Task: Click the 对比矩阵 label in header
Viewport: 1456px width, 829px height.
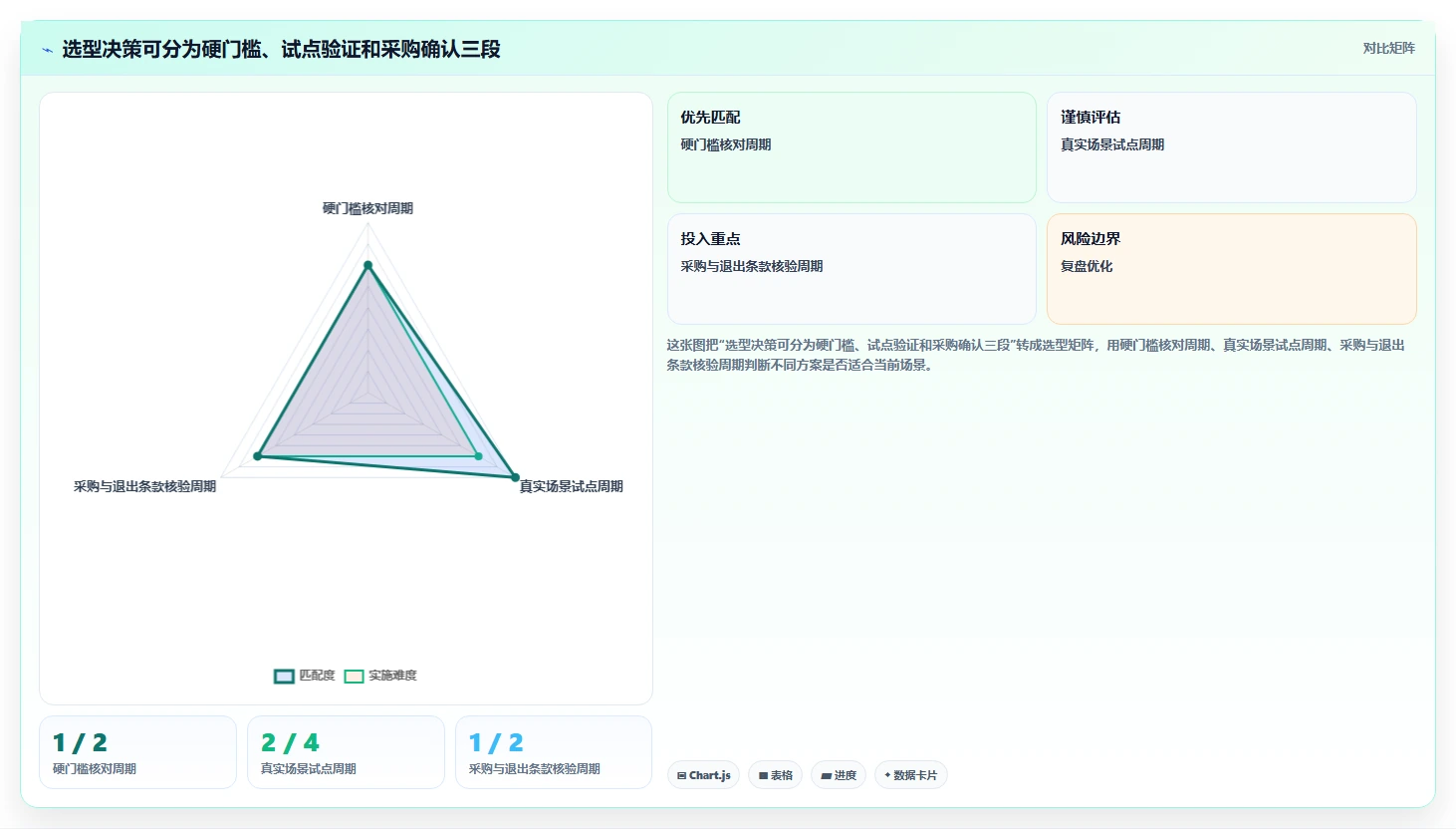Action: (1388, 48)
